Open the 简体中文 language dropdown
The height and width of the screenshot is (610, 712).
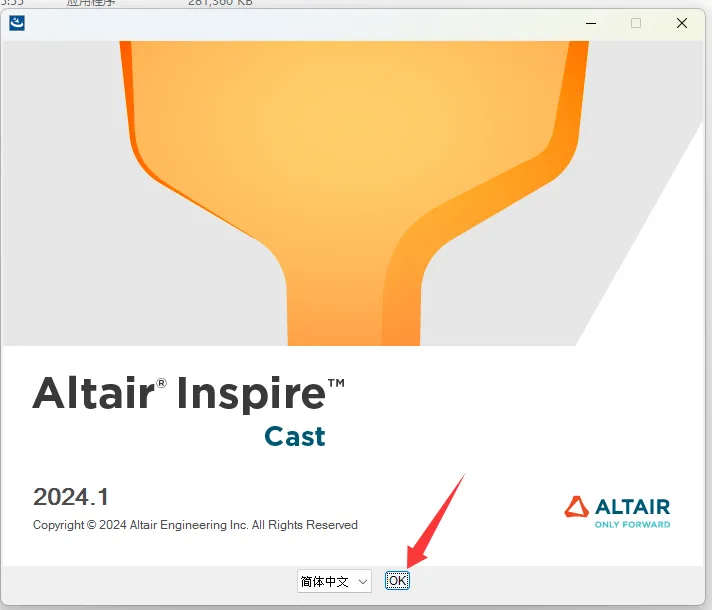pos(334,581)
